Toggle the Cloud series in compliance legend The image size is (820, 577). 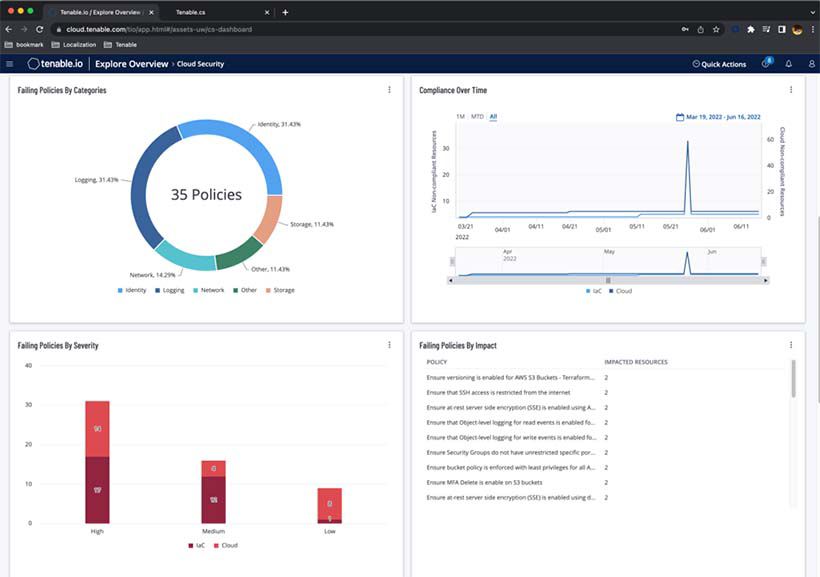pyautogui.click(x=619, y=291)
